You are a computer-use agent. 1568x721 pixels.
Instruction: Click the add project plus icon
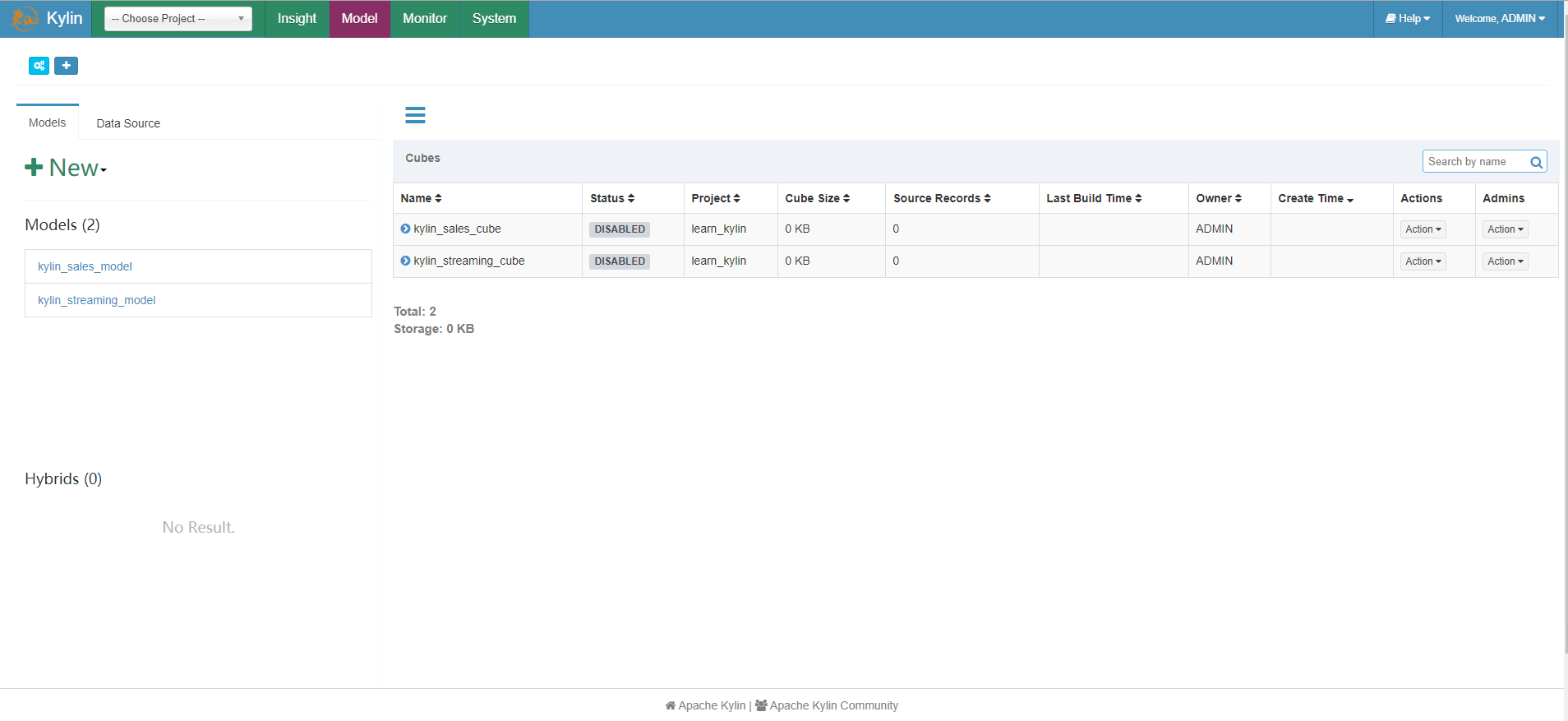point(66,66)
